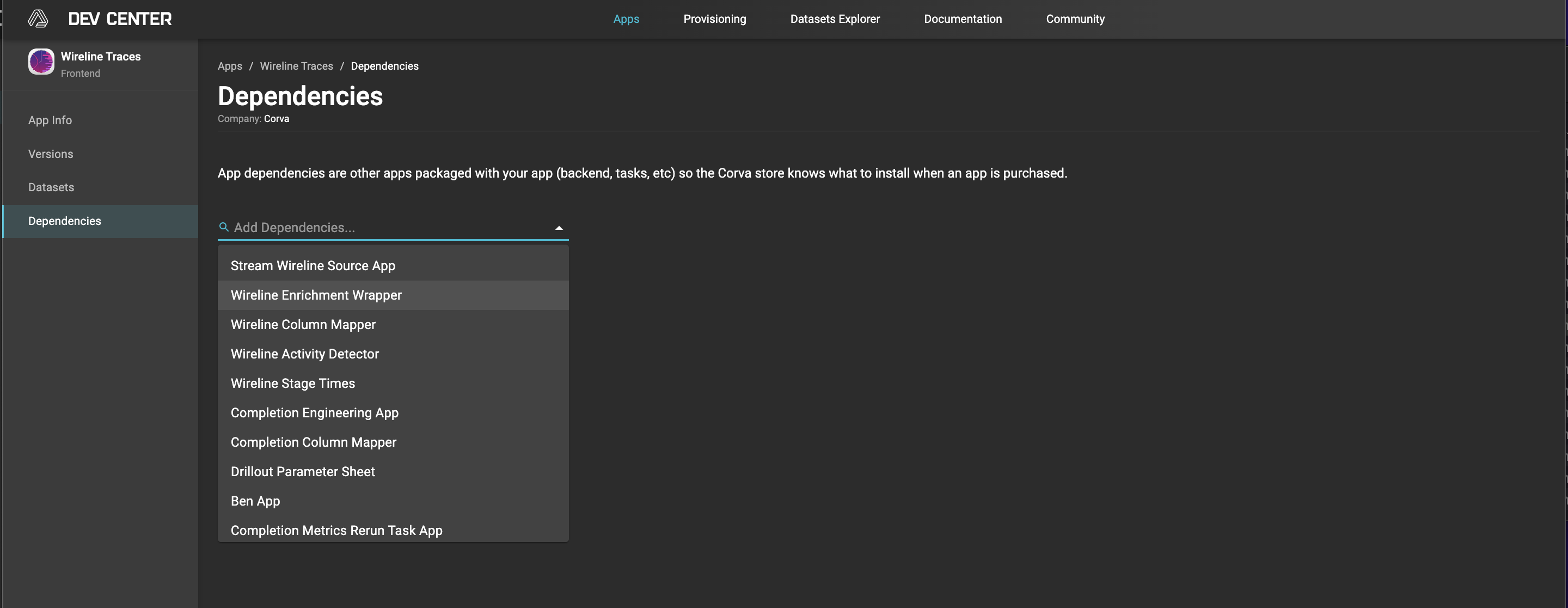
Task: Go to Provisioning in top navigation
Action: (x=715, y=19)
